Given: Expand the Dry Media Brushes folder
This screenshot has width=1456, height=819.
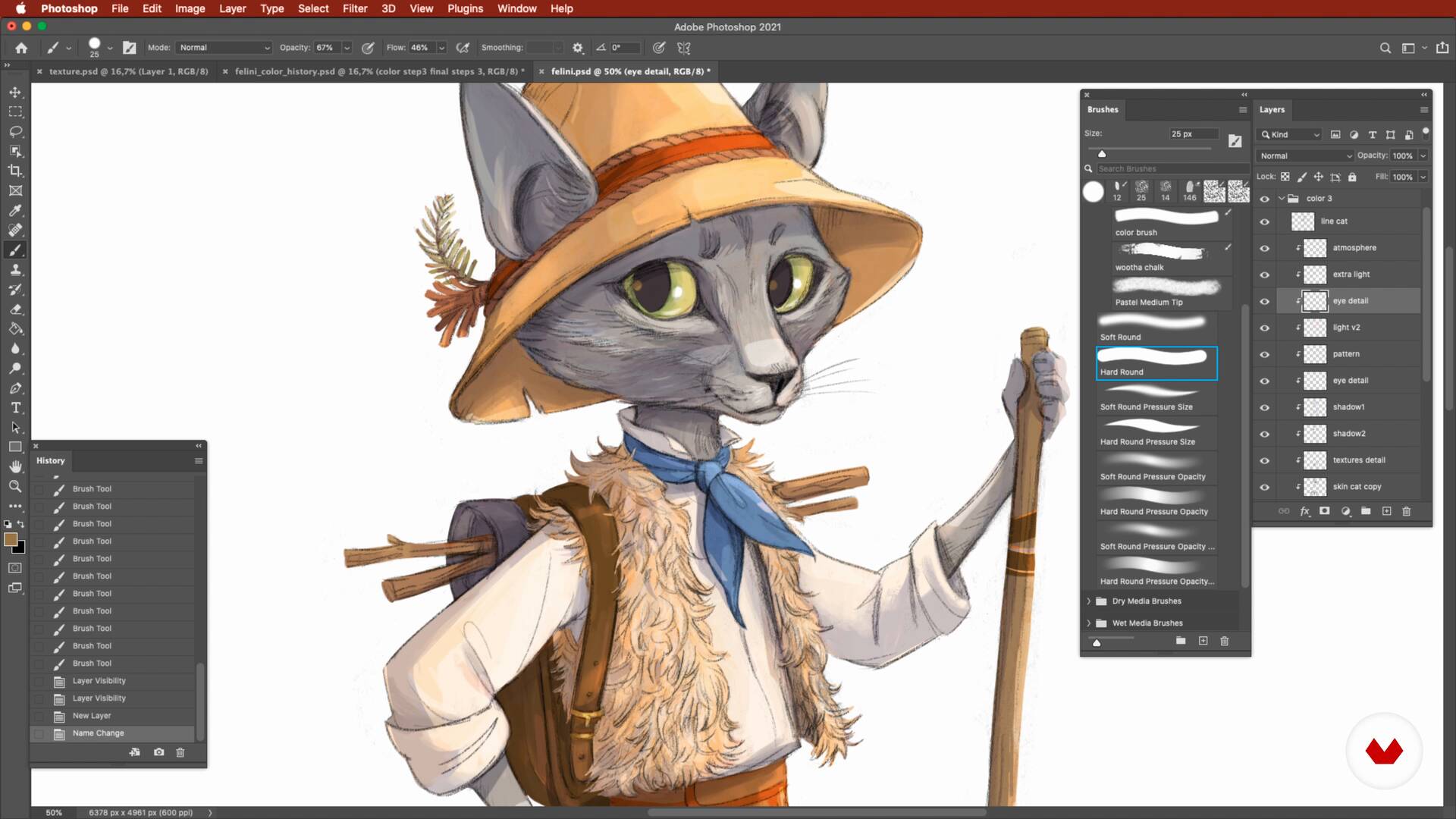Looking at the screenshot, I should [x=1089, y=601].
